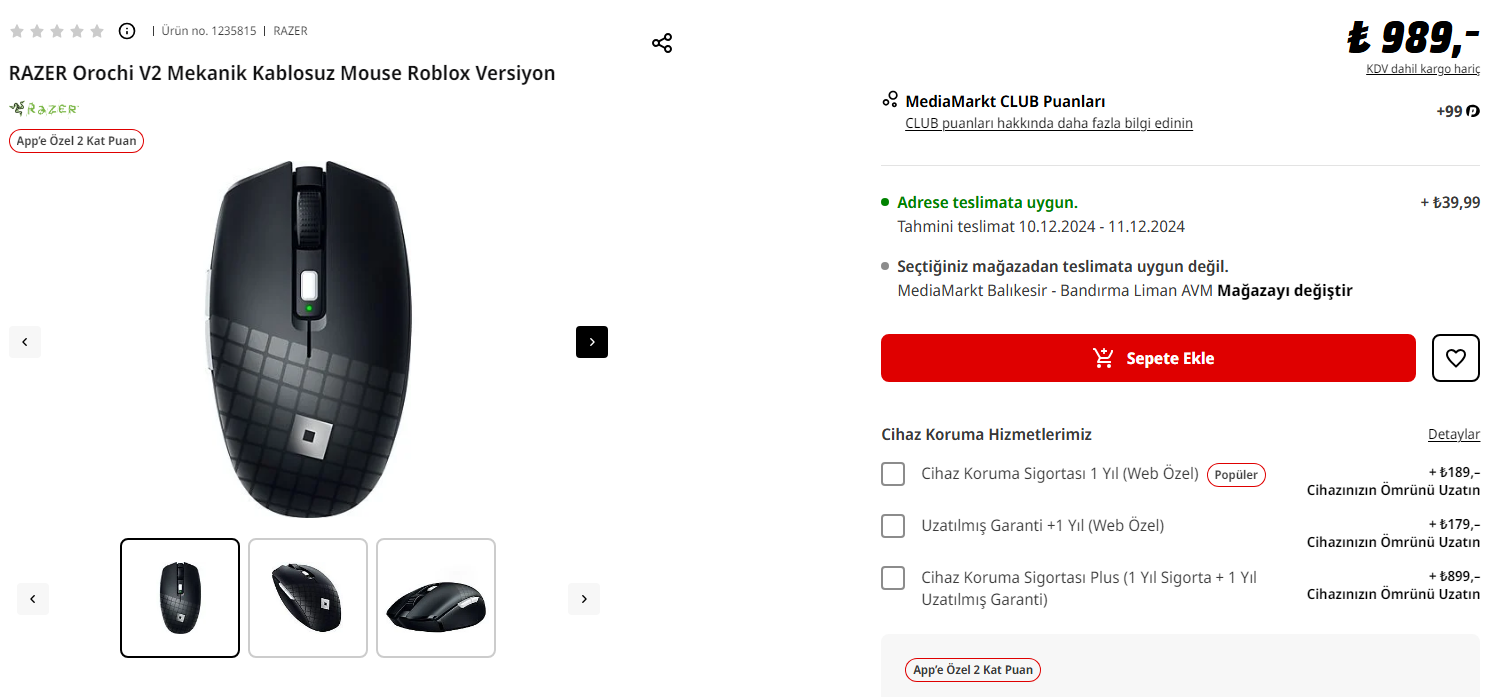
Task: Select the third side-view mouse thumbnail
Action: [x=436, y=598]
